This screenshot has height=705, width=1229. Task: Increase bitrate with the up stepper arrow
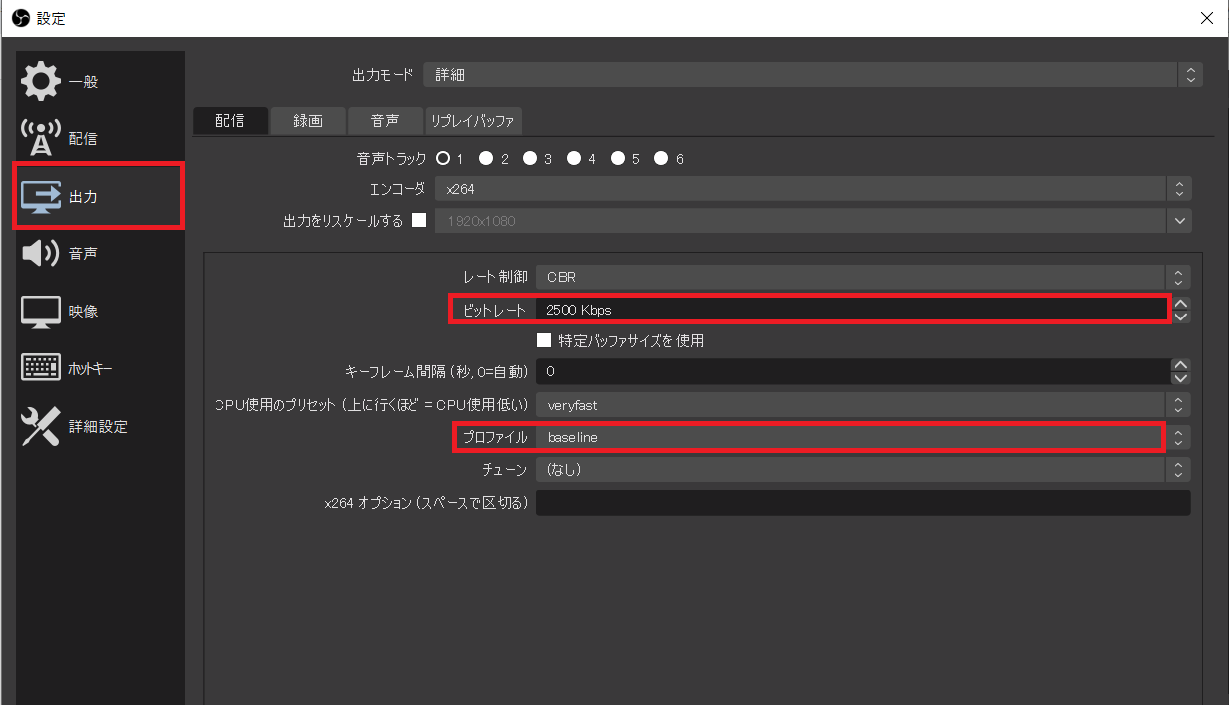pyautogui.click(x=1181, y=304)
